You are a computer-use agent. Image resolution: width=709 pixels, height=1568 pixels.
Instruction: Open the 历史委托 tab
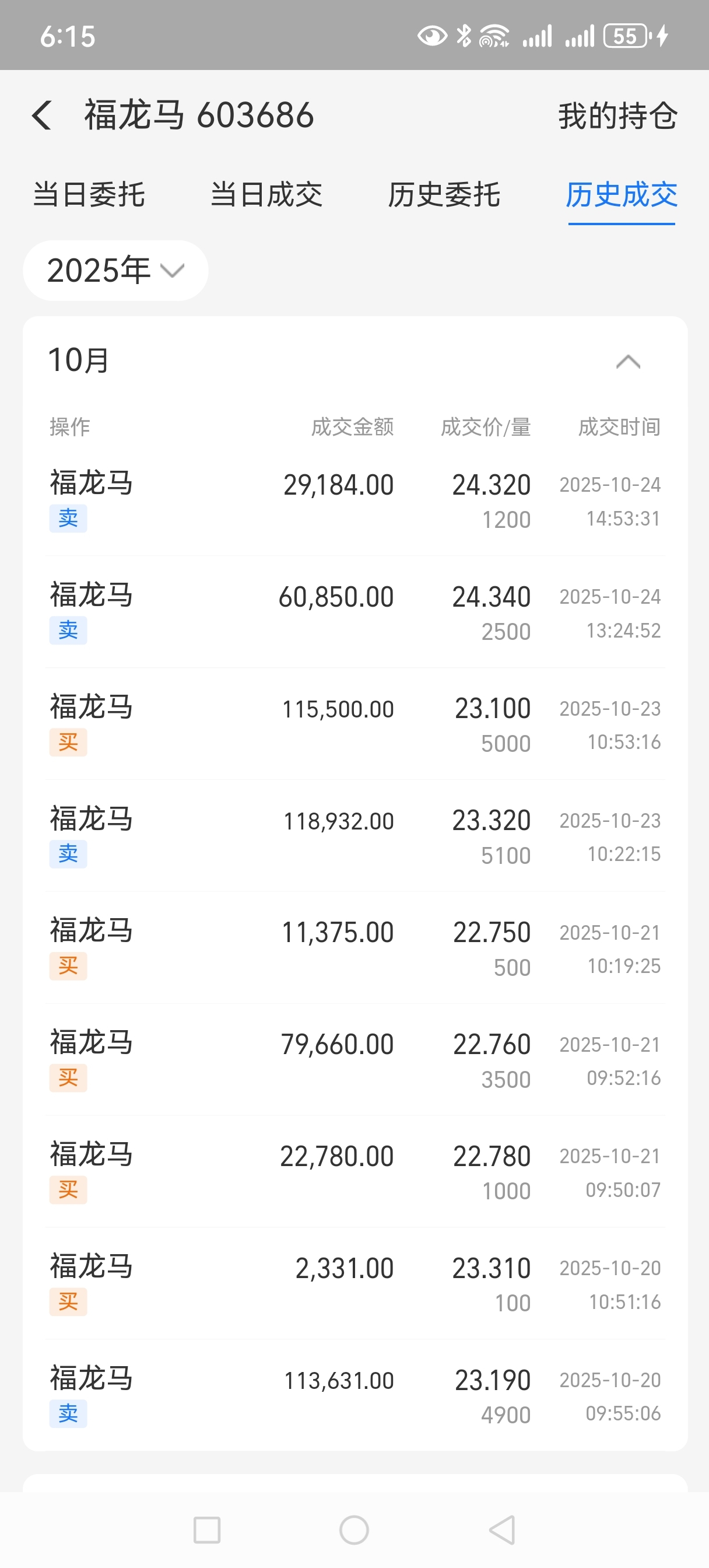click(444, 195)
